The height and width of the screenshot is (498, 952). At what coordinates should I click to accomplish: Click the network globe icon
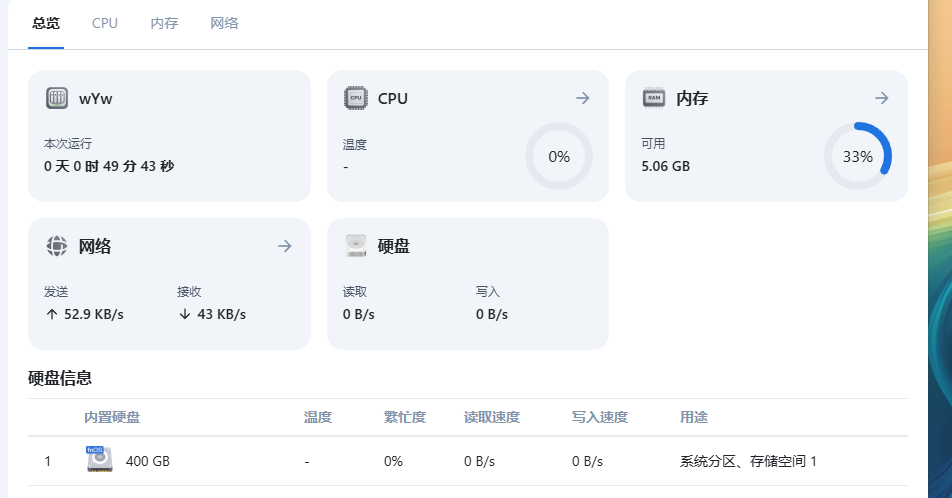tap(57, 246)
